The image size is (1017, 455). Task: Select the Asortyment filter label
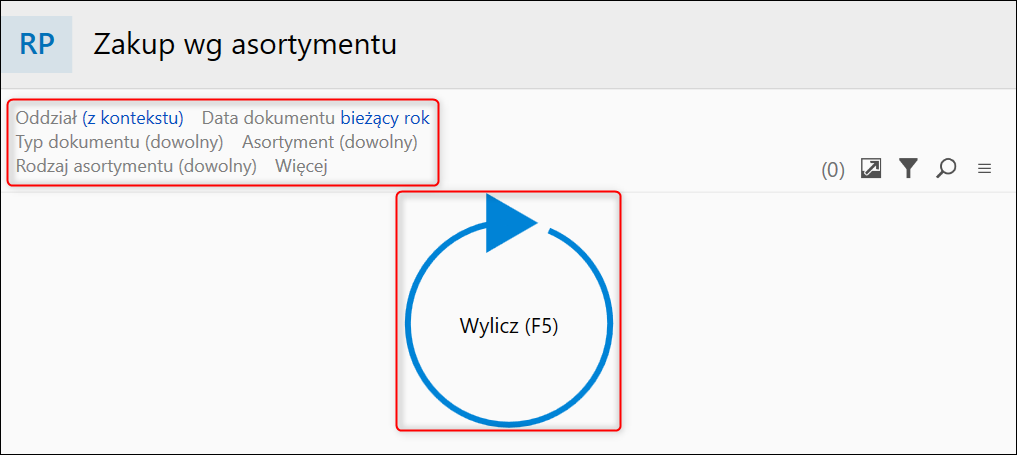pyautogui.click(x=288, y=142)
